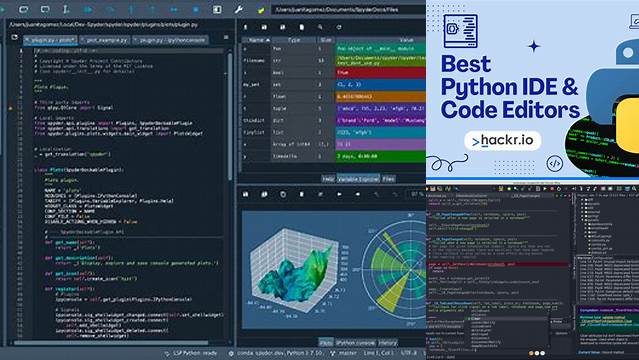Click the copy plot icon in the Plots toolbar

coord(283,194)
